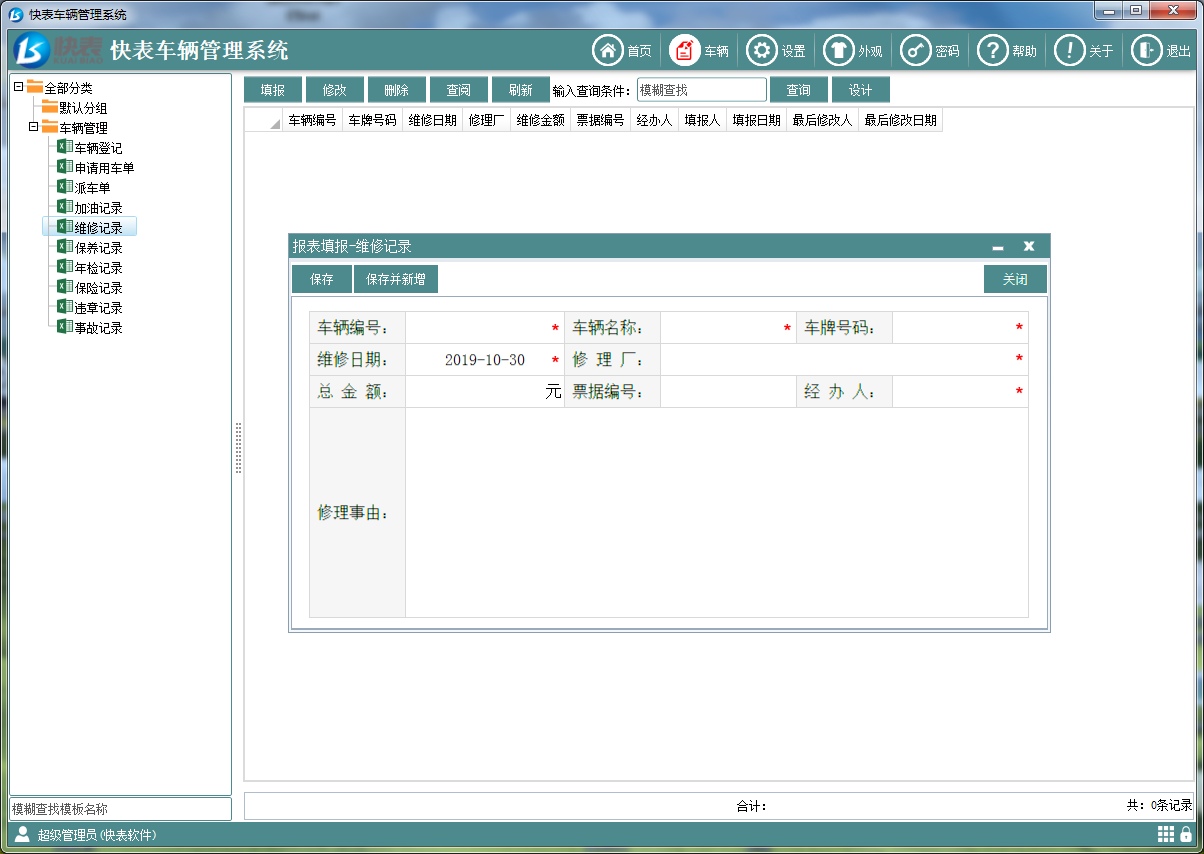Open the 密码 key icon
The image size is (1204, 854).
click(915, 50)
